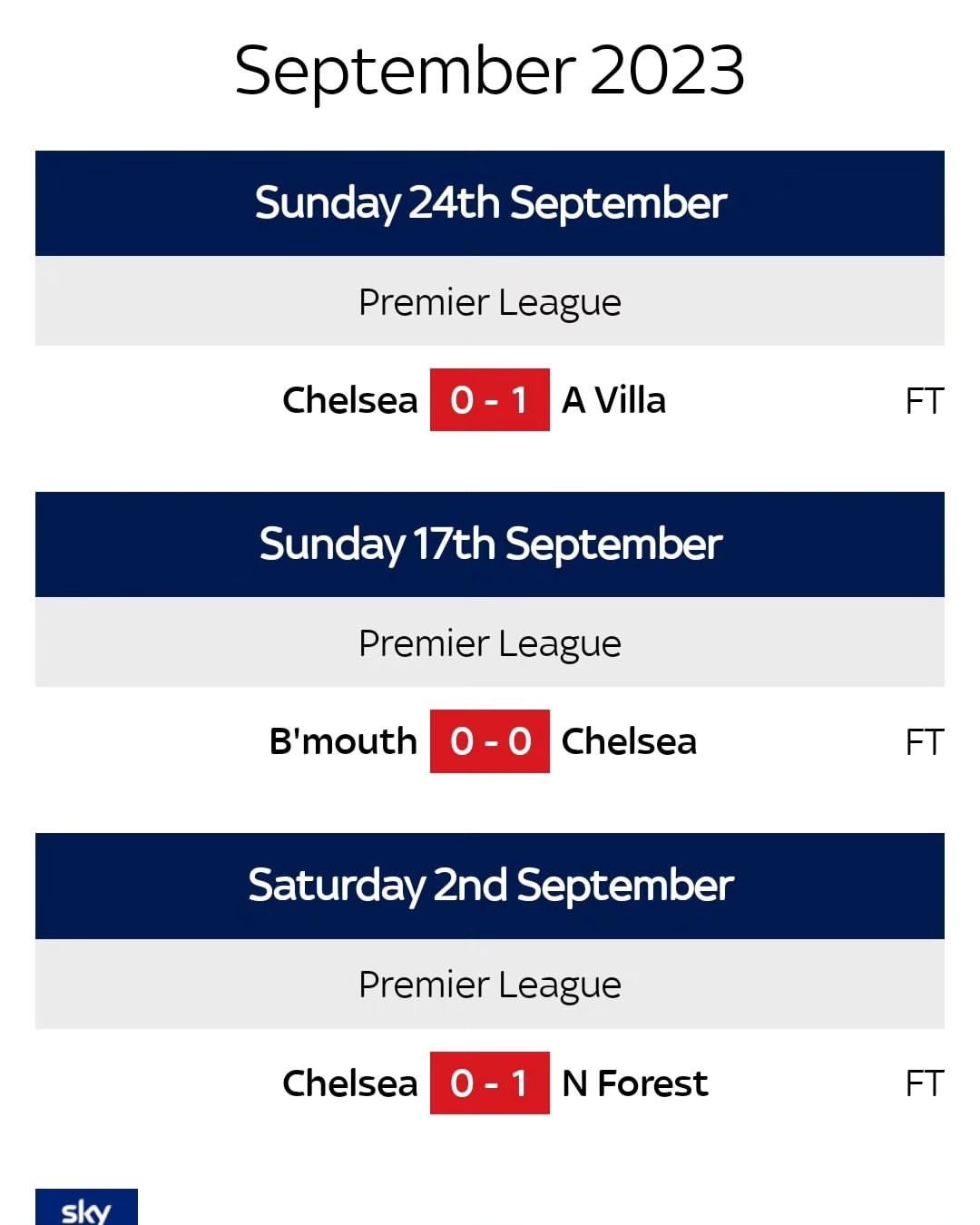Click Premier League label under 2nd September

point(490,985)
